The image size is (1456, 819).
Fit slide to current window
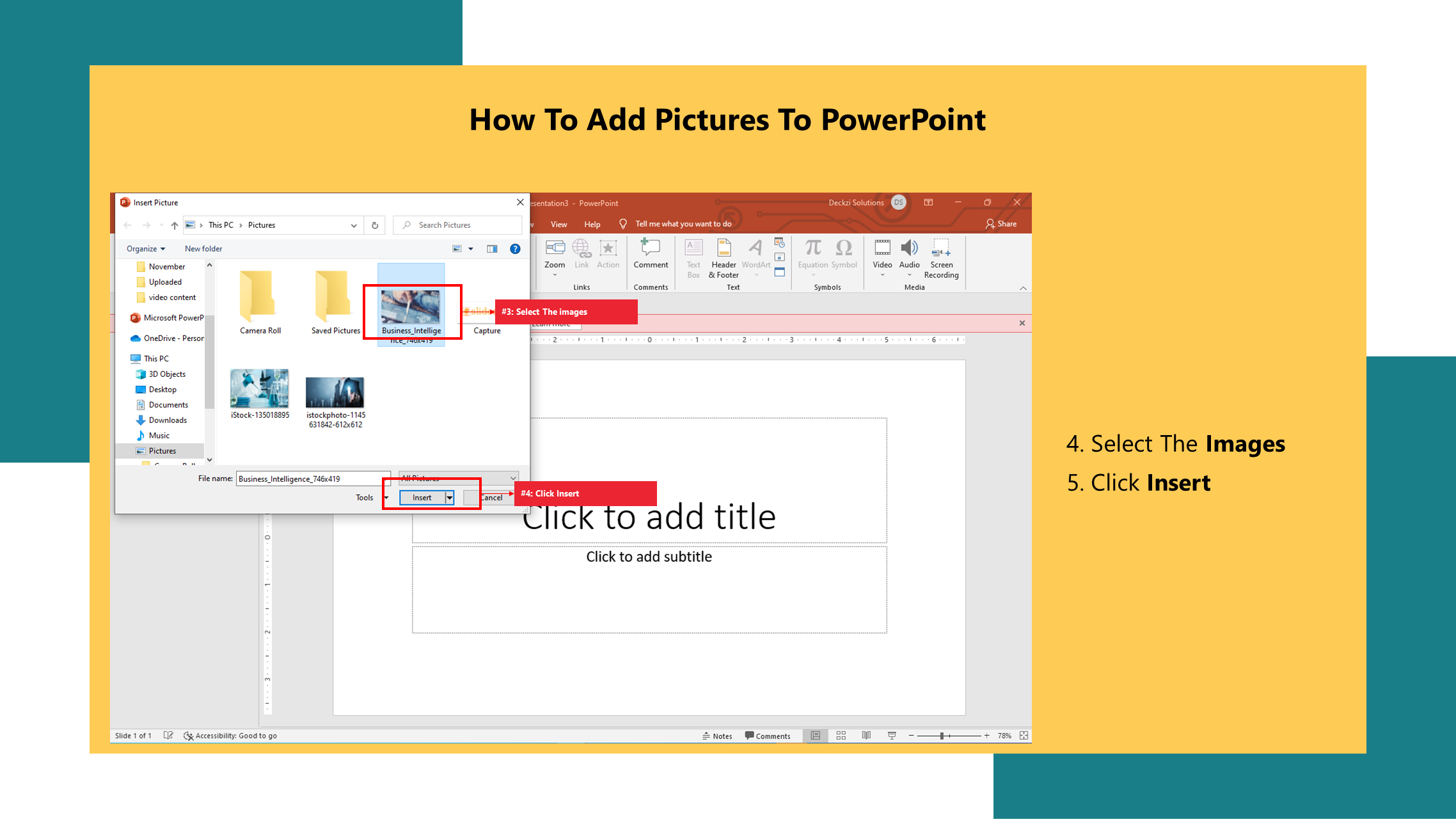point(1024,736)
